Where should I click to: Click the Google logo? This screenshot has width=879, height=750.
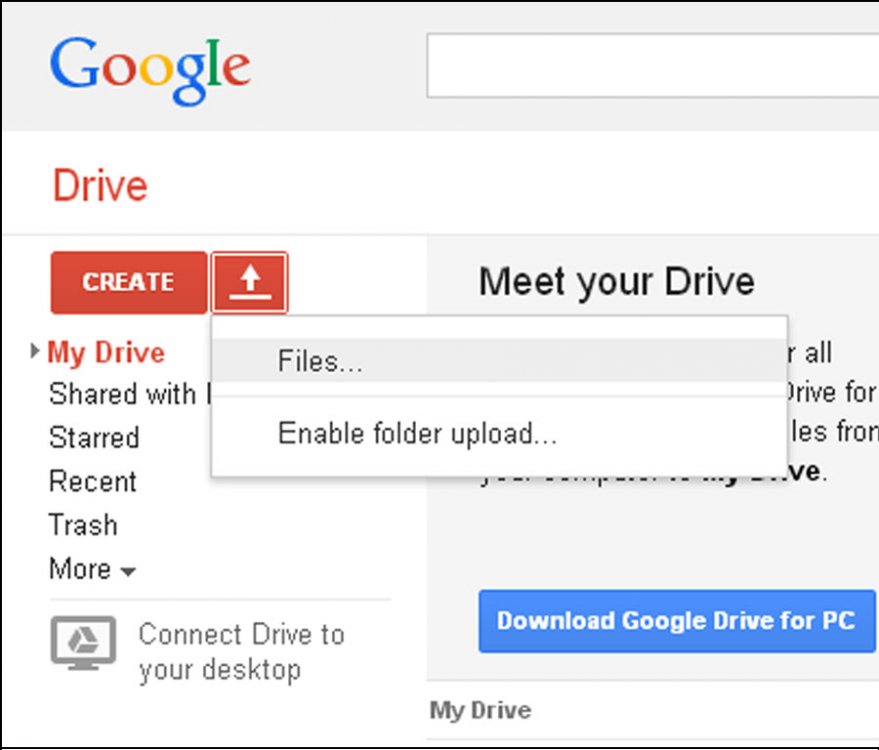[x=150, y=71]
